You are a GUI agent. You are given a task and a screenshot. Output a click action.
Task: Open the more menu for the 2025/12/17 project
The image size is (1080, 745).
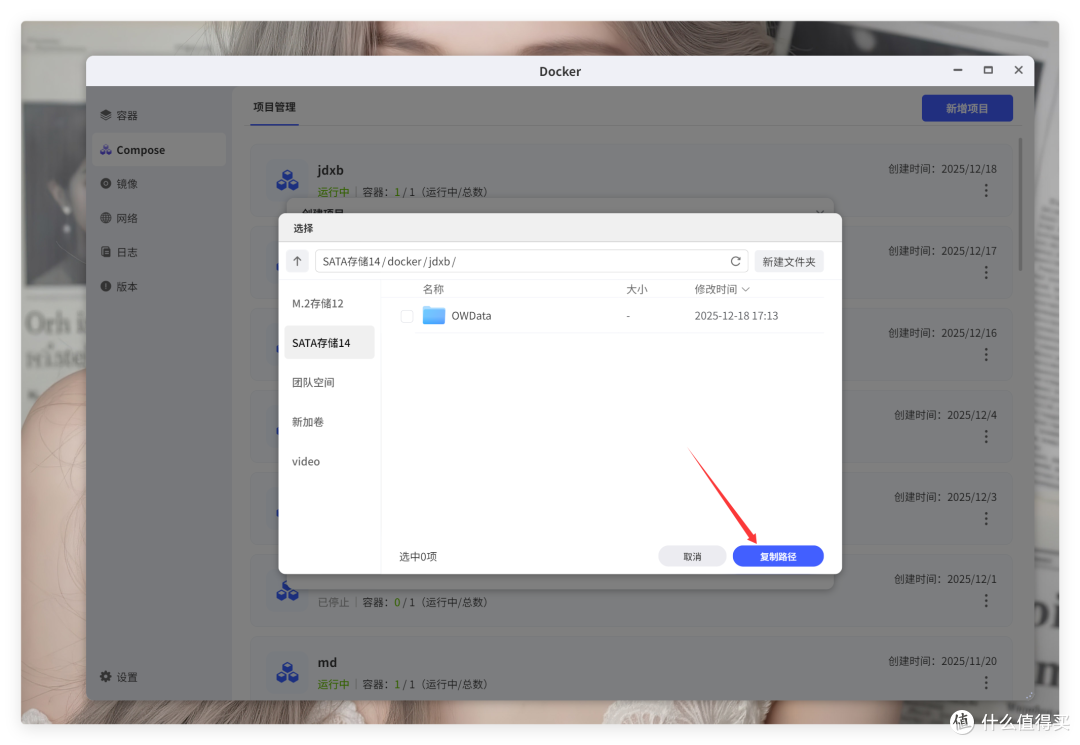[x=986, y=273]
